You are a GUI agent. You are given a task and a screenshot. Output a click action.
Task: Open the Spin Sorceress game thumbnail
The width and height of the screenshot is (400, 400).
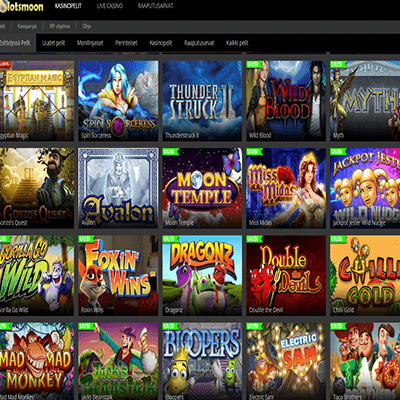(118, 101)
